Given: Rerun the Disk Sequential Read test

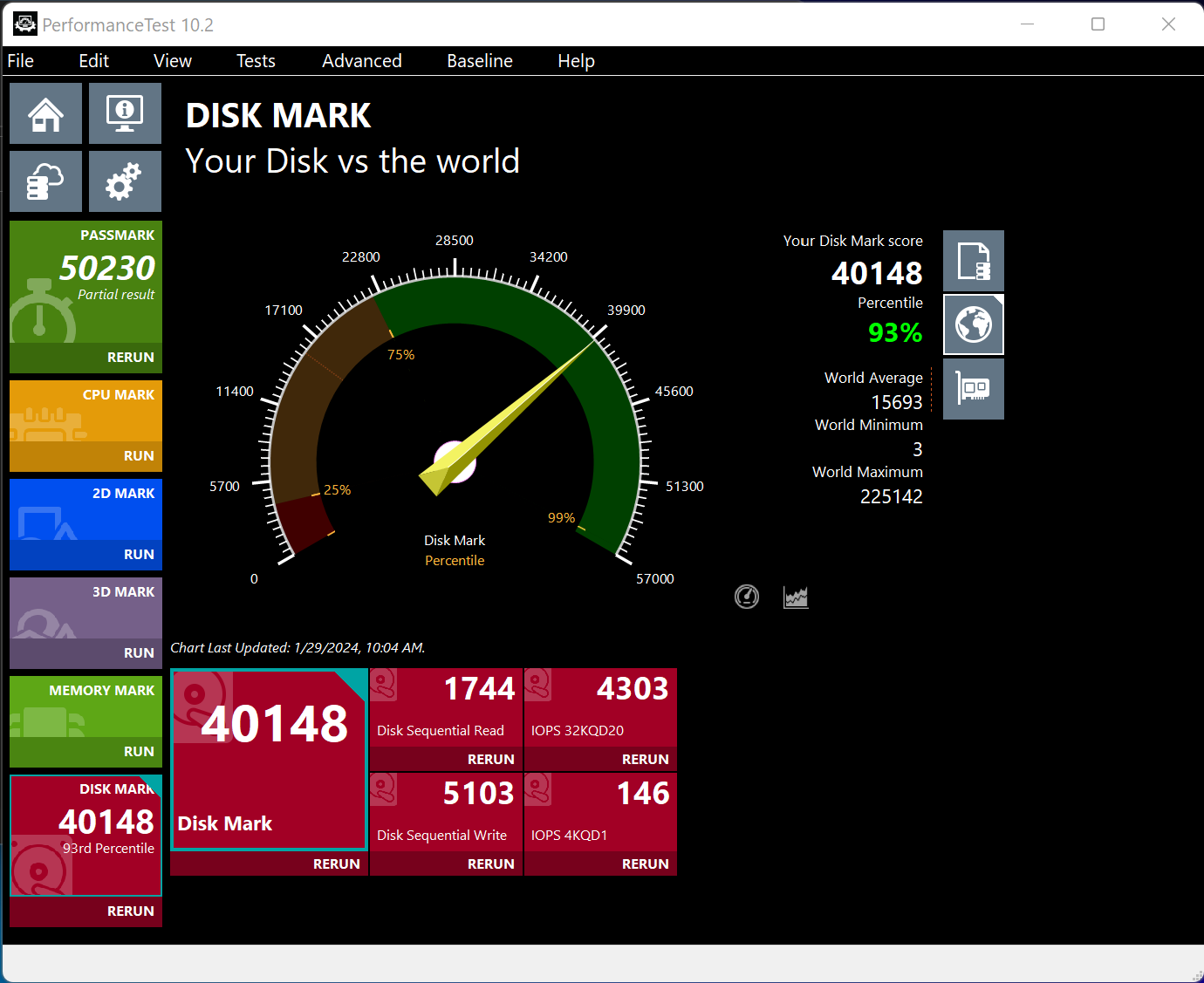Looking at the screenshot, I should (x=490, y=759).
